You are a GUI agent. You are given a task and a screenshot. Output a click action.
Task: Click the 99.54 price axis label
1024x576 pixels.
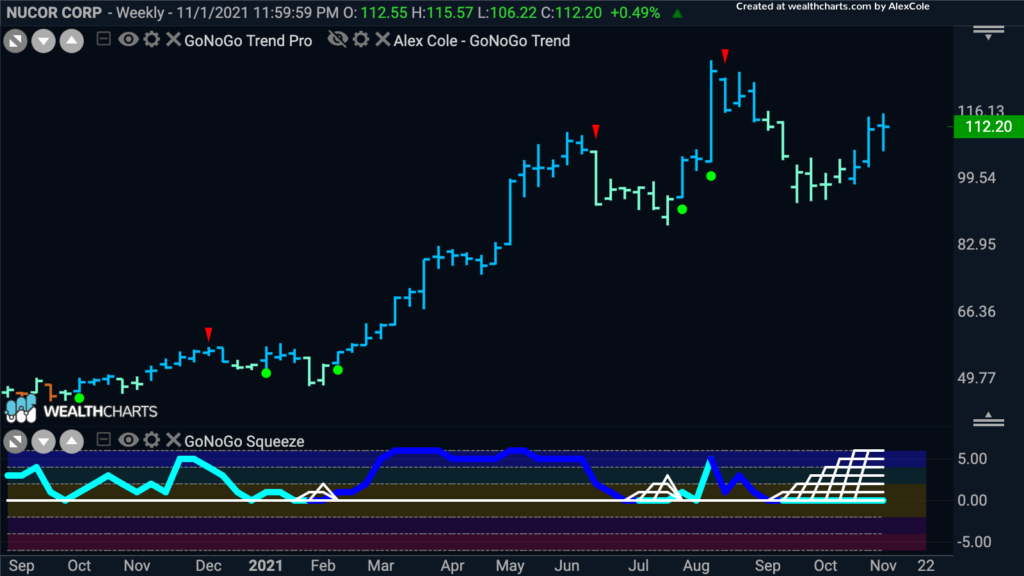[x=976, y=178]
